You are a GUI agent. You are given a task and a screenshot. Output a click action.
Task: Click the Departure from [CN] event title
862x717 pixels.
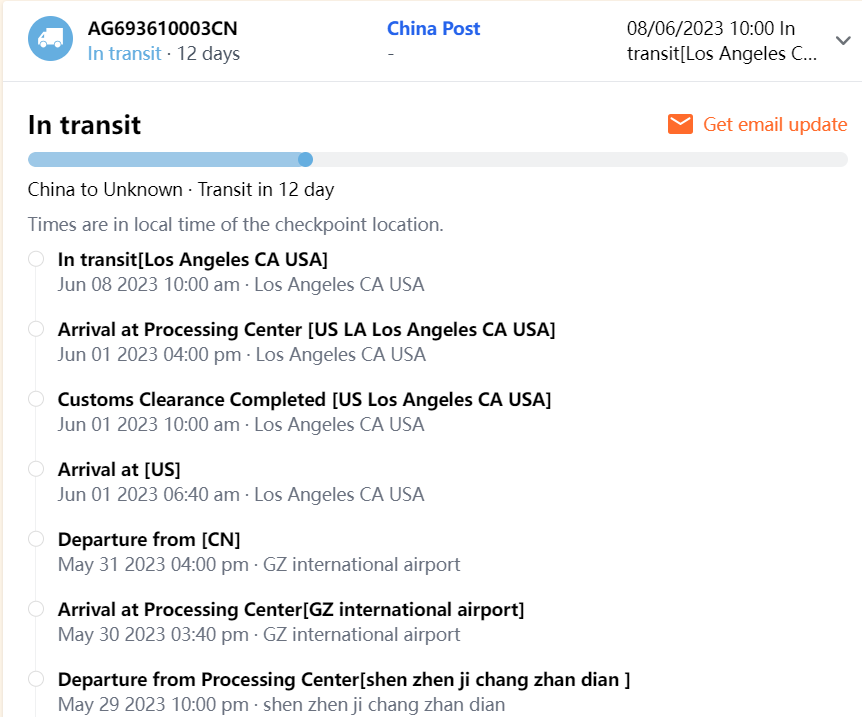click(149, 539)
